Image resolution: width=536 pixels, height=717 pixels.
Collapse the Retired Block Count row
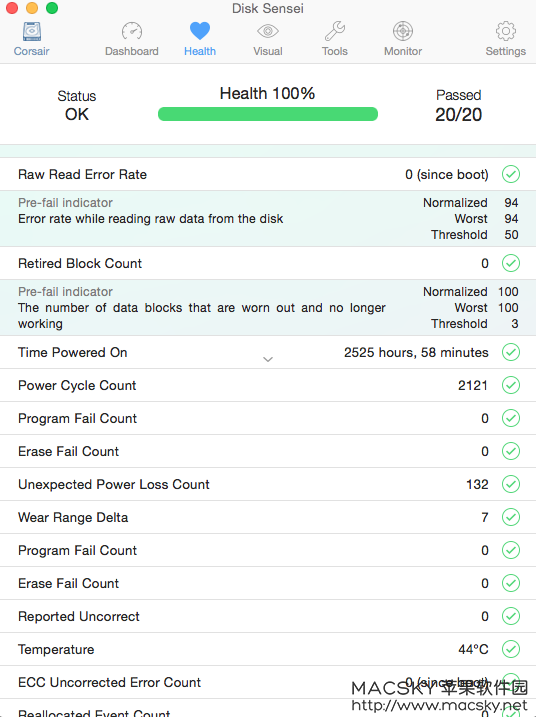[x=268, y=263]
